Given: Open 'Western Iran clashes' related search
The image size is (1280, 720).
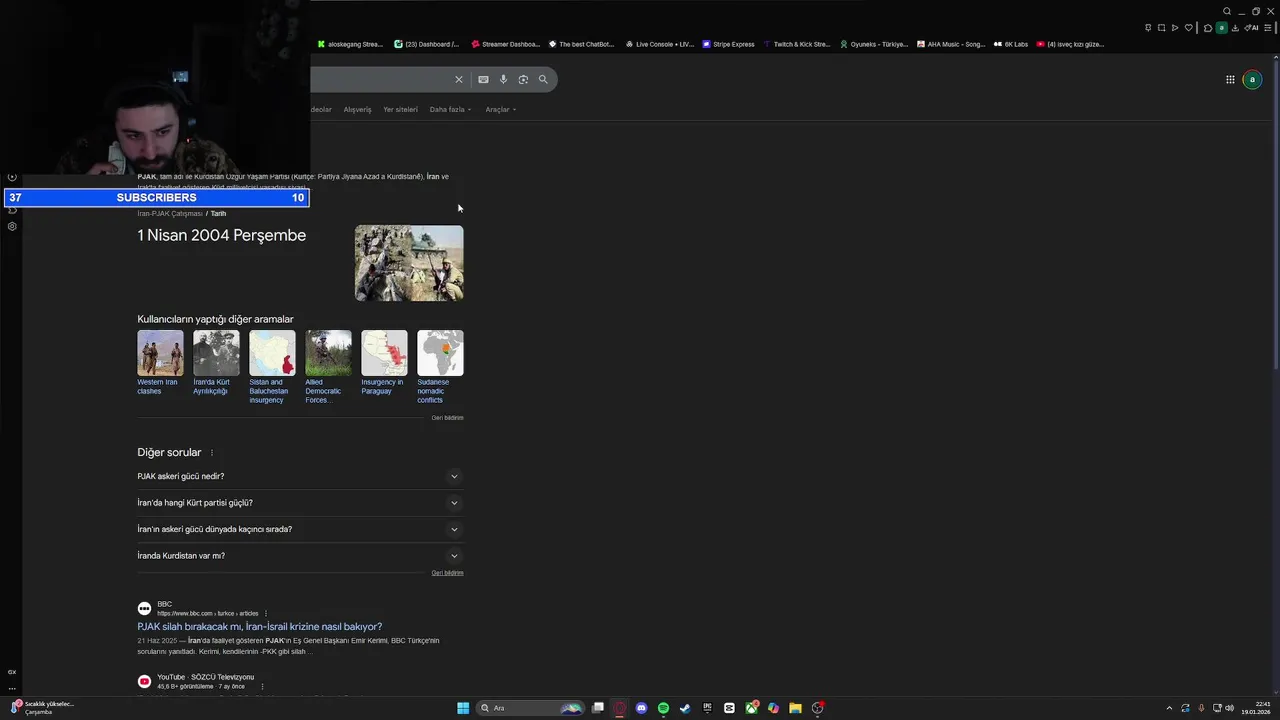Looking at the screenshot, I should [160, 363].
